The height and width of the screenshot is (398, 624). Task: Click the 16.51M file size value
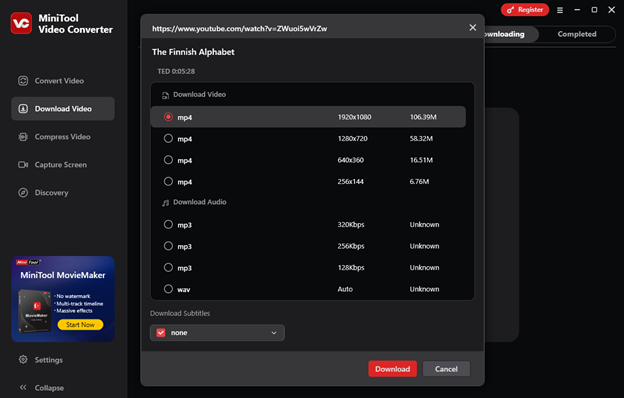click(421, 160)
